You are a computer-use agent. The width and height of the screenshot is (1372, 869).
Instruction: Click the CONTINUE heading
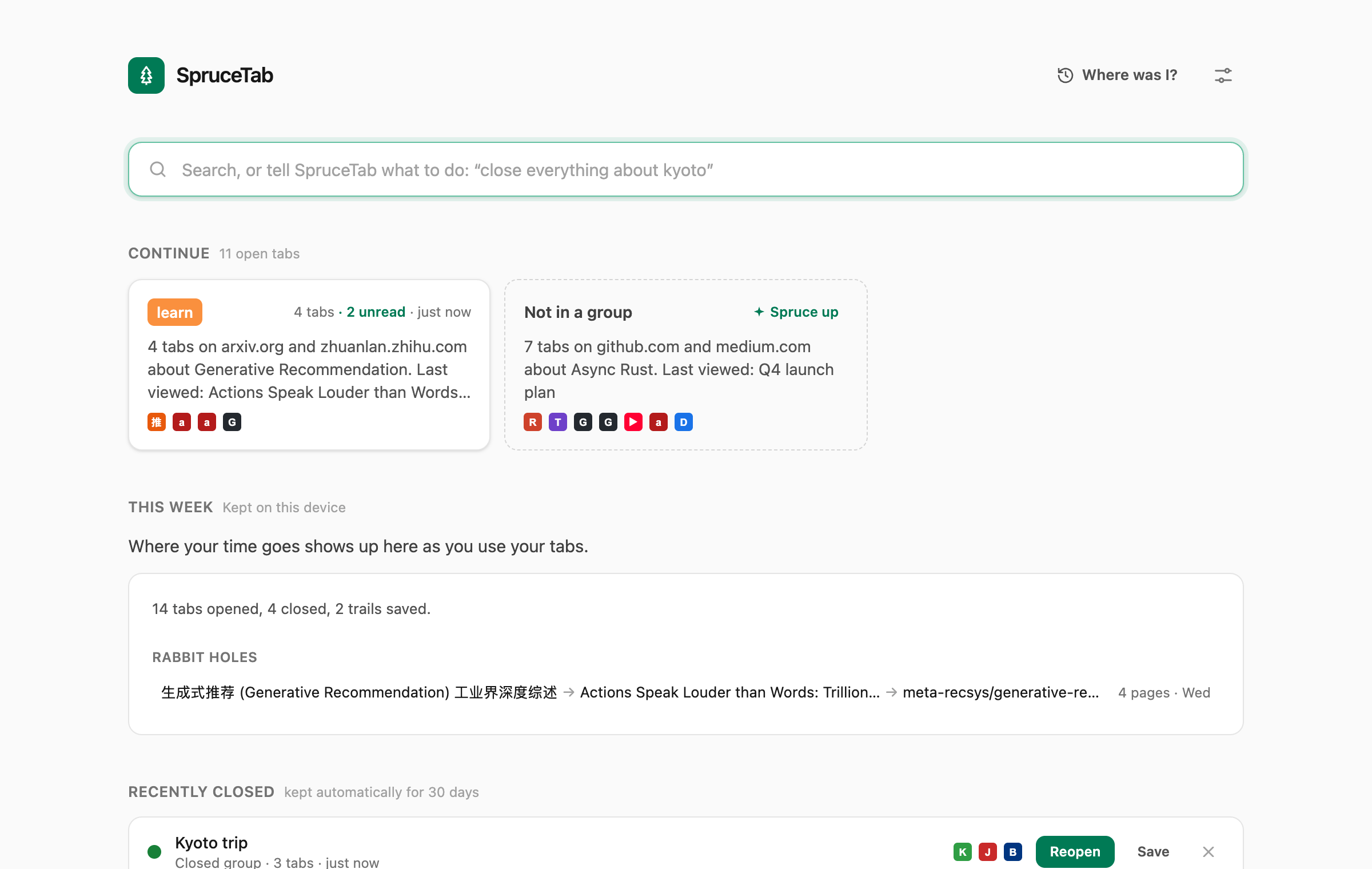(169, 253)
